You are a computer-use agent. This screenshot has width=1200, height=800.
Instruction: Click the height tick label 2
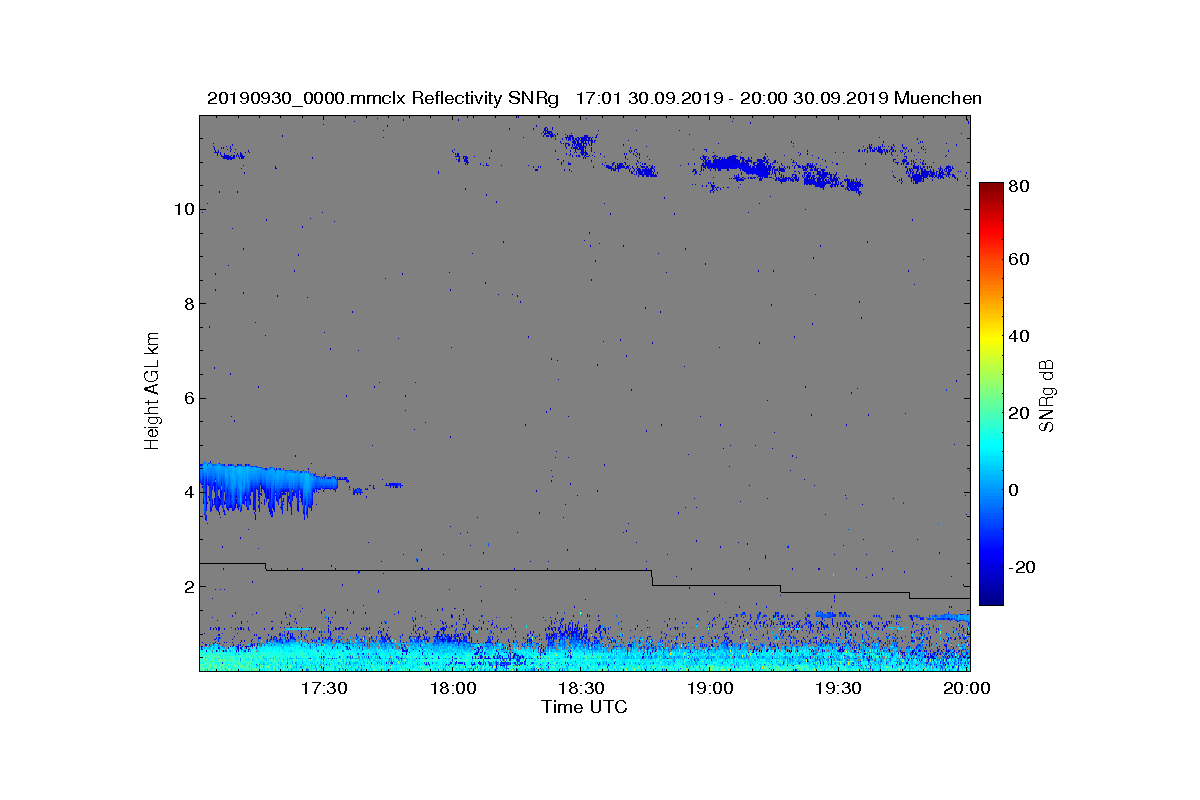[188, 587]
